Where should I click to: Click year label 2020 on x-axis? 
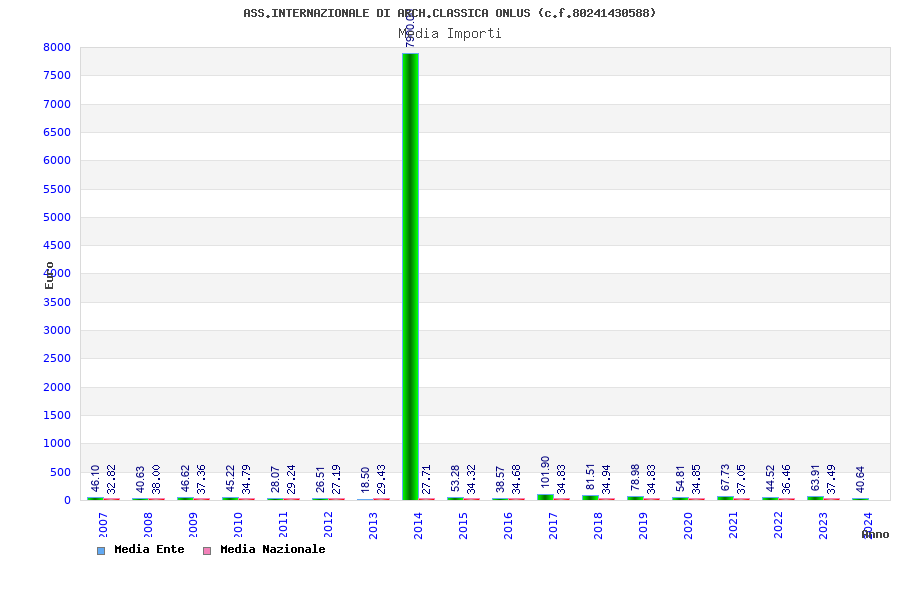[688, 525]
